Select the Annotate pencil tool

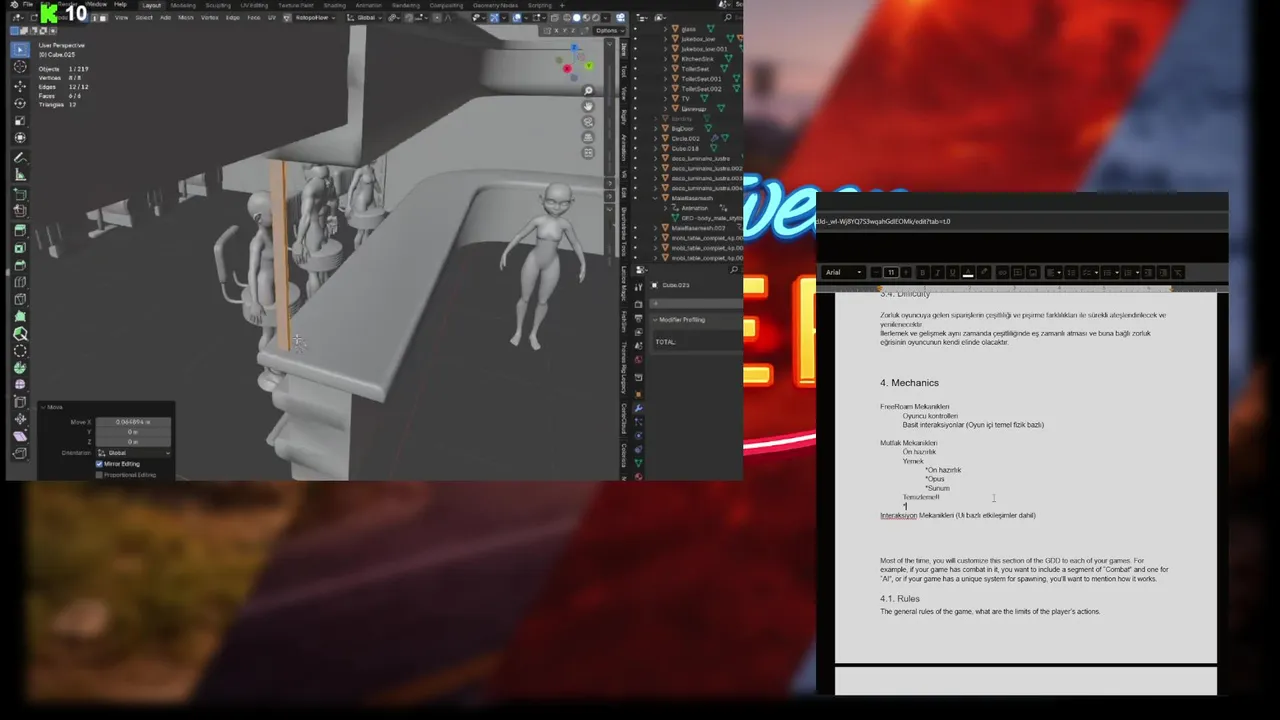click(x=20, y=158)
